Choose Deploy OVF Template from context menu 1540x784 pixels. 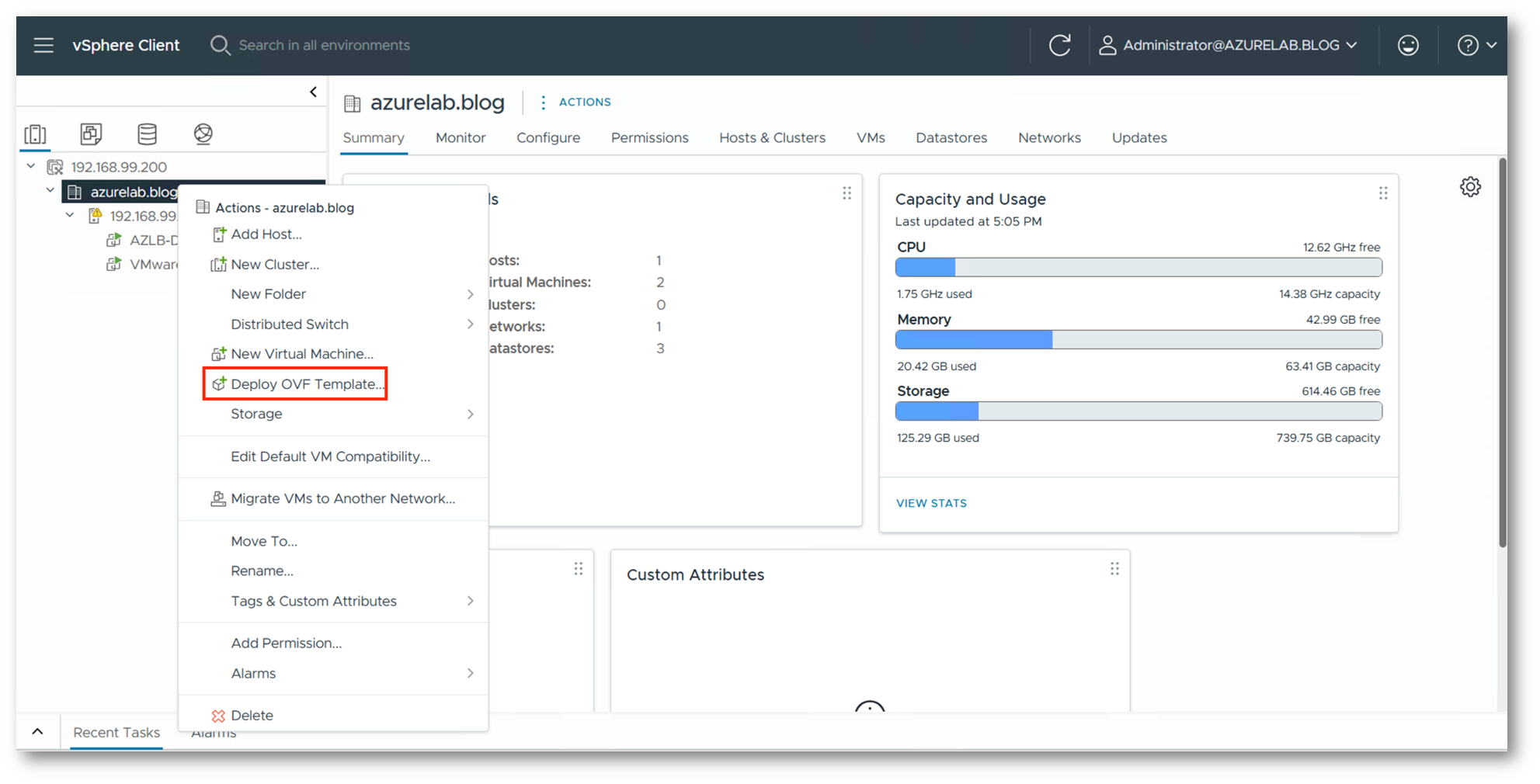[x=307, y=384]
